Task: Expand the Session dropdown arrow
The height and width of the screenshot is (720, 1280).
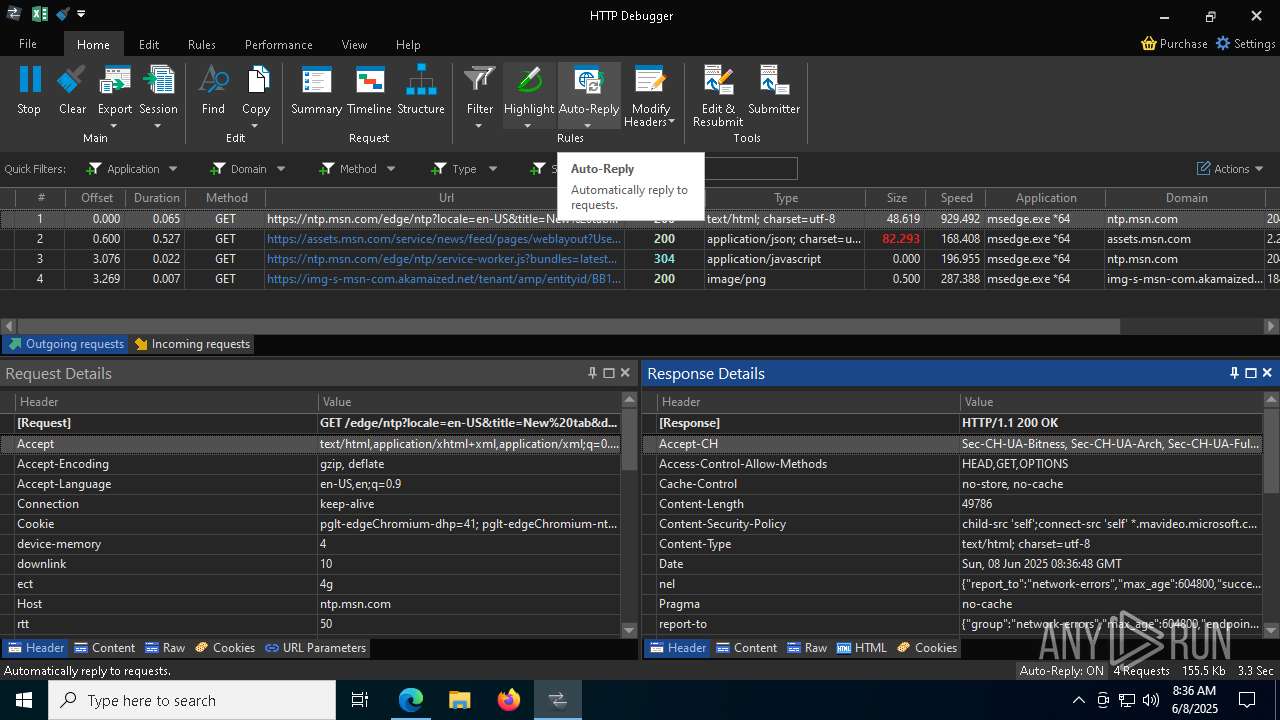Action: coord(158,126)
